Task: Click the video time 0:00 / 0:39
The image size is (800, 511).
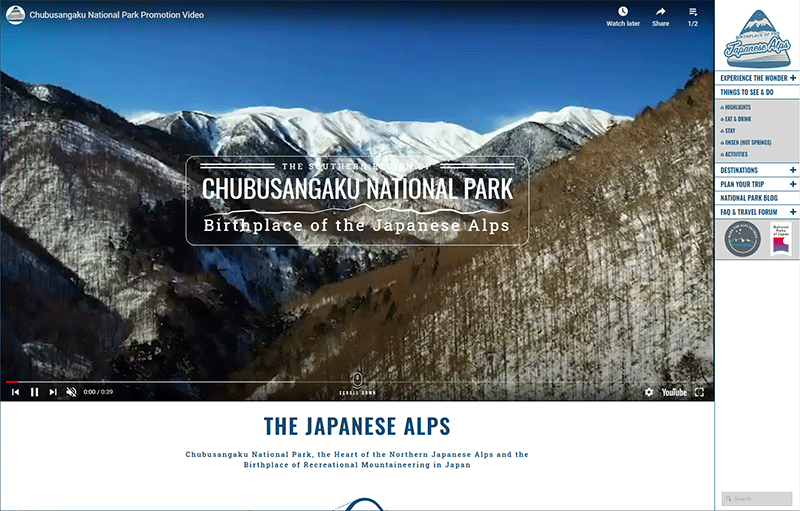Action: [98, 392]
